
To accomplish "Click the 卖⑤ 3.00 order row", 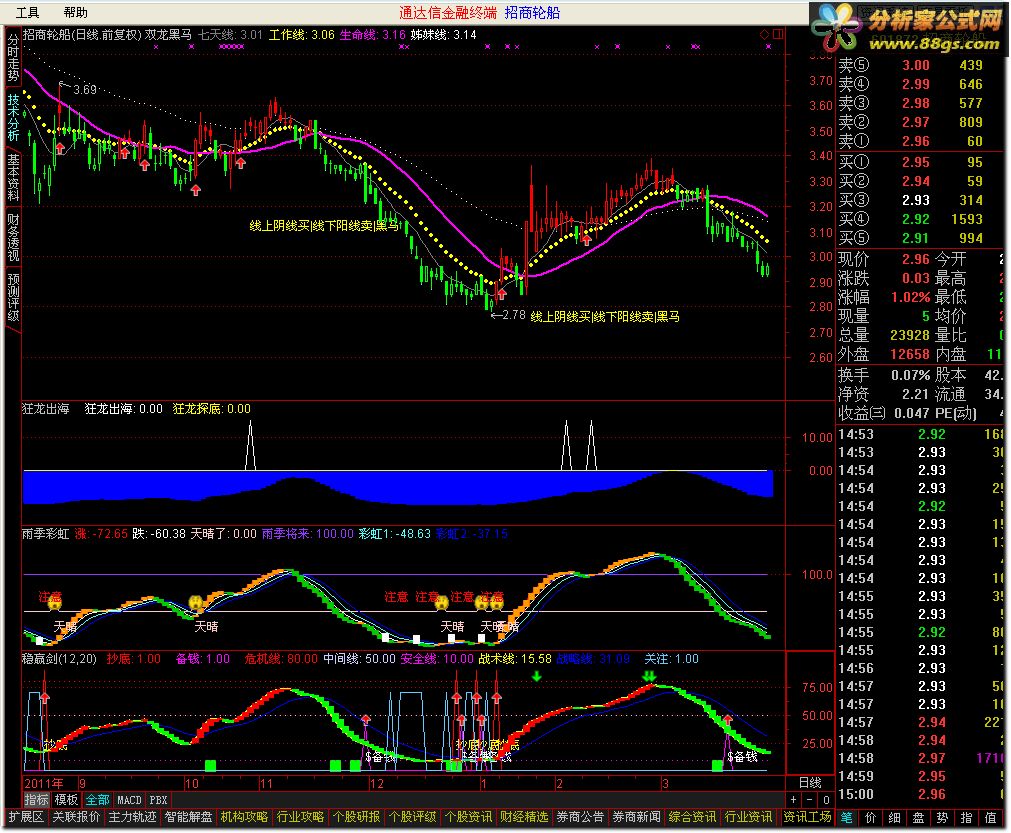I will [919, 65].
